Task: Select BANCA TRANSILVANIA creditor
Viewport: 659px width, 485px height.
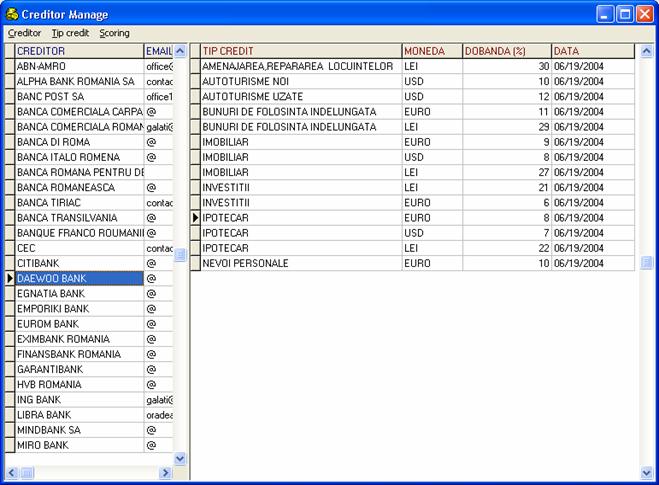Action: (x=79, y=218)
